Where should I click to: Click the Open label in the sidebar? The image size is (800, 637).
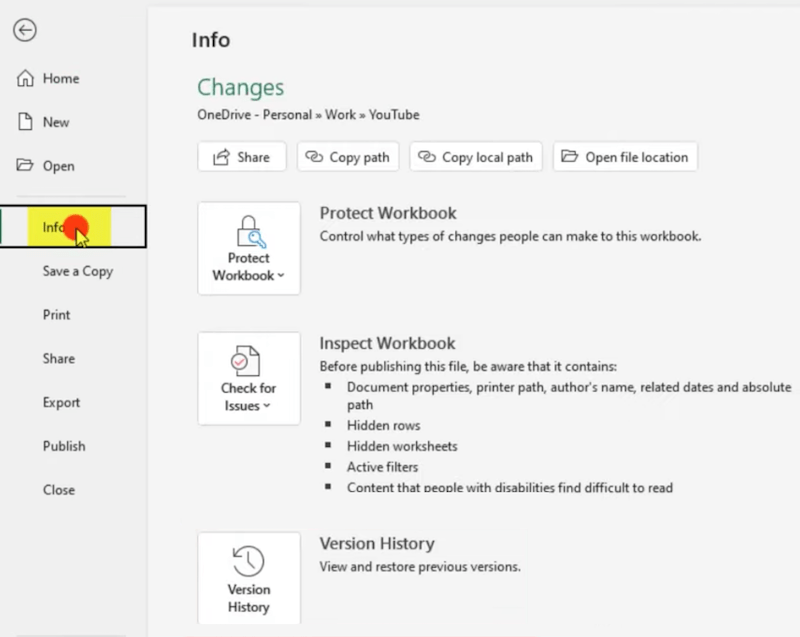pos(58,166)
